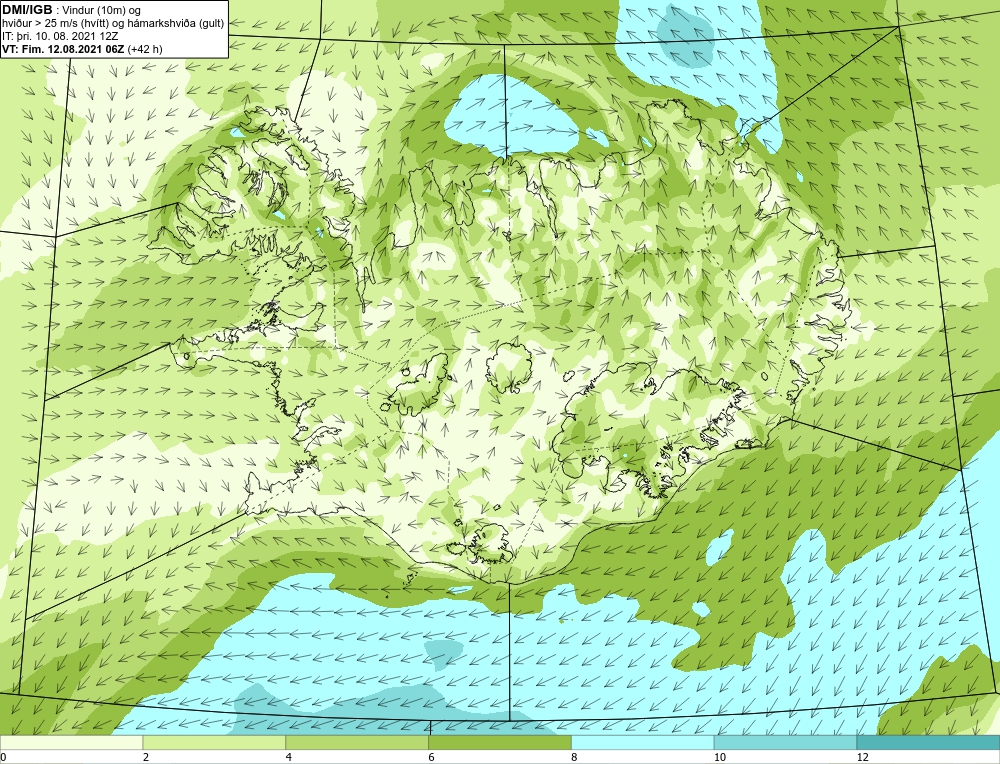Click the dark teal legend swatch above 12
This screenshot has height=764, width=1000.
929,742
